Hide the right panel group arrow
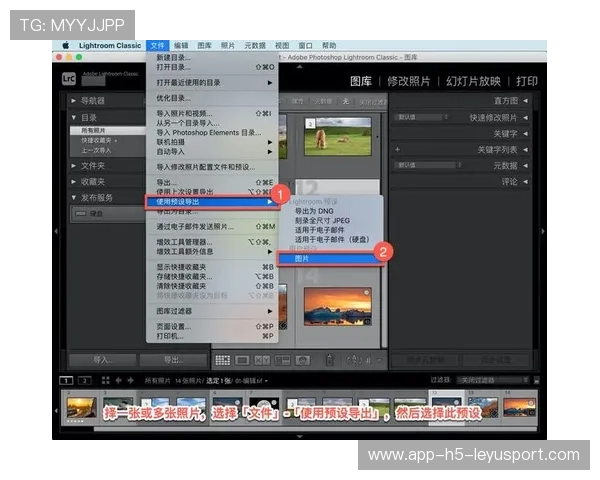The width and height of the screenshot is (600, 480). coord(543,231)
